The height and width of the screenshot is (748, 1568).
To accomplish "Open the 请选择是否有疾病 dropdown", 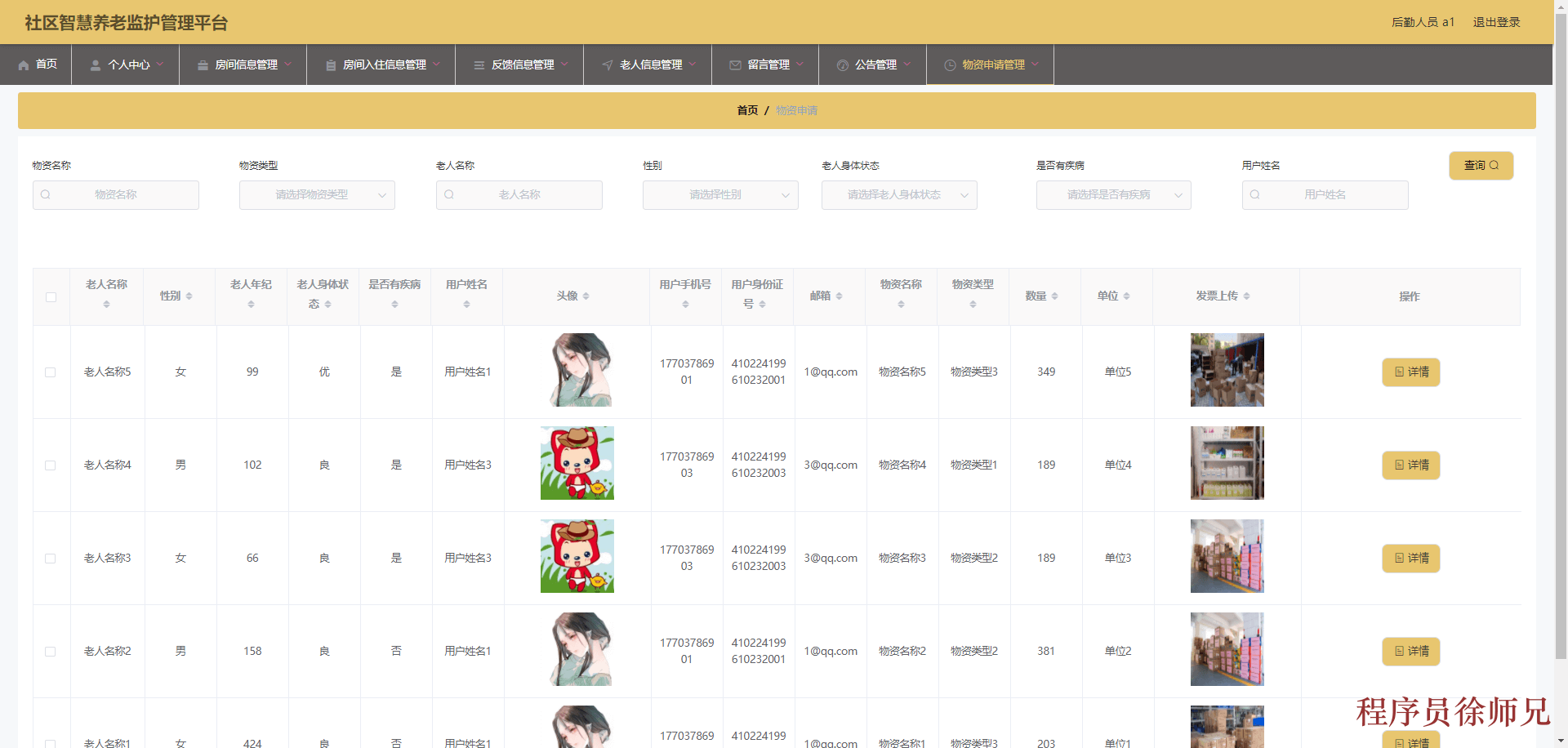I will 1113,194.
